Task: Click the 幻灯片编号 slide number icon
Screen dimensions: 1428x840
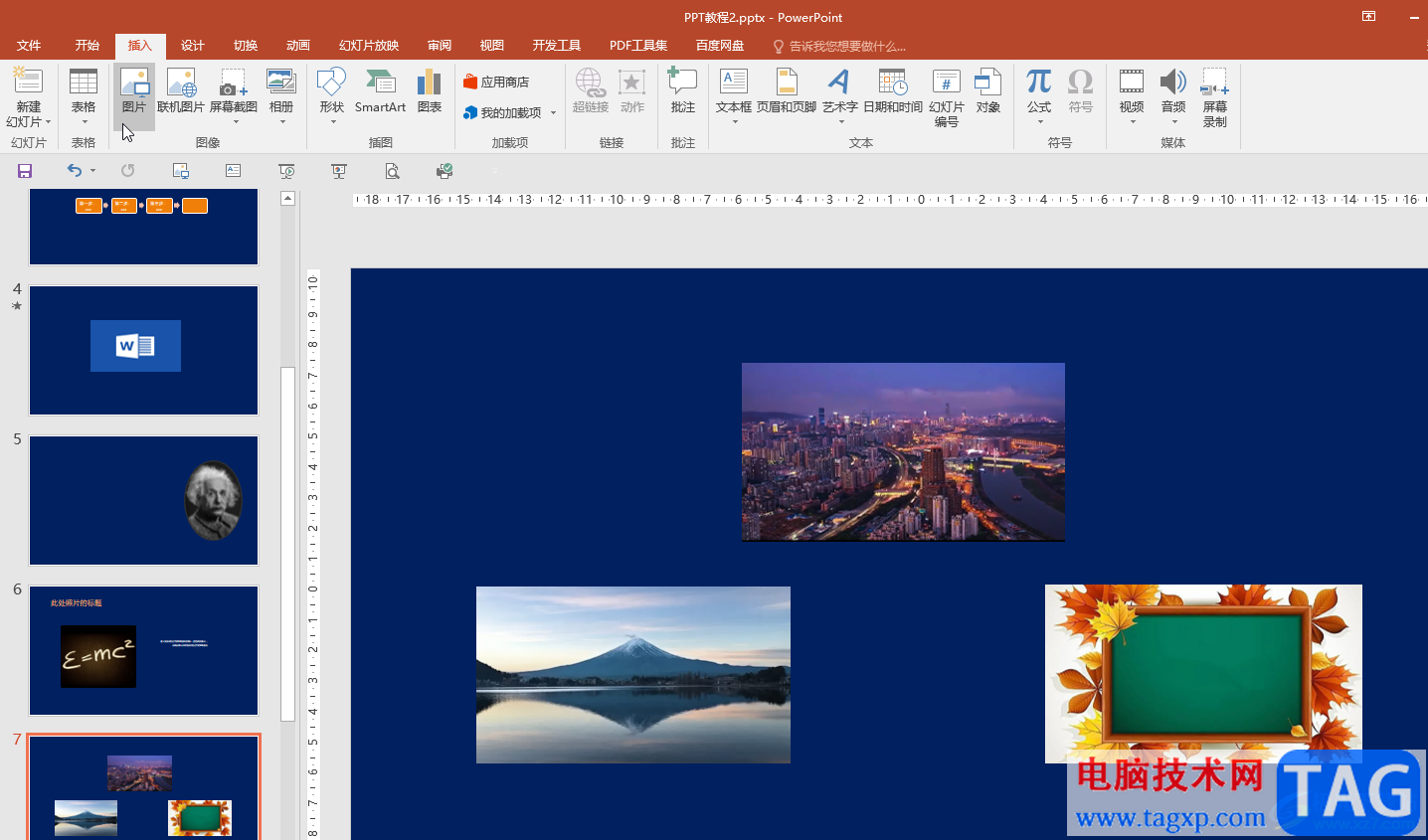Action: click(x=947, y=83)
